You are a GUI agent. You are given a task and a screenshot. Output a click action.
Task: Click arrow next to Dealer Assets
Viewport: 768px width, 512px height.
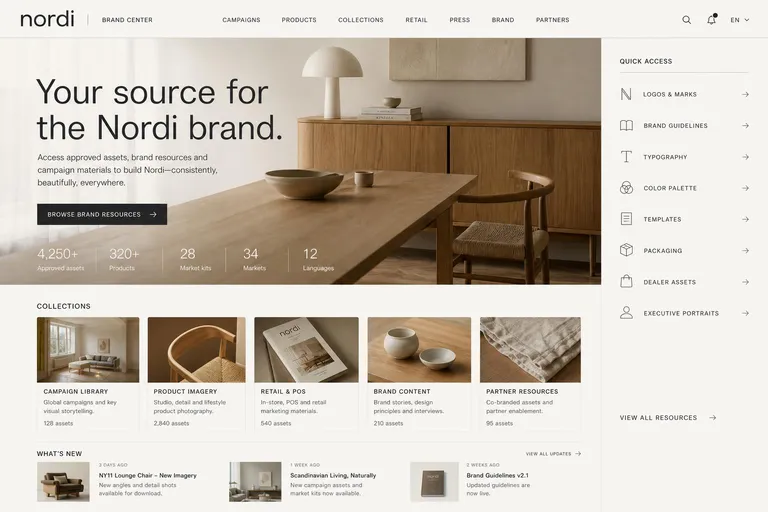(x=745, y=282)
